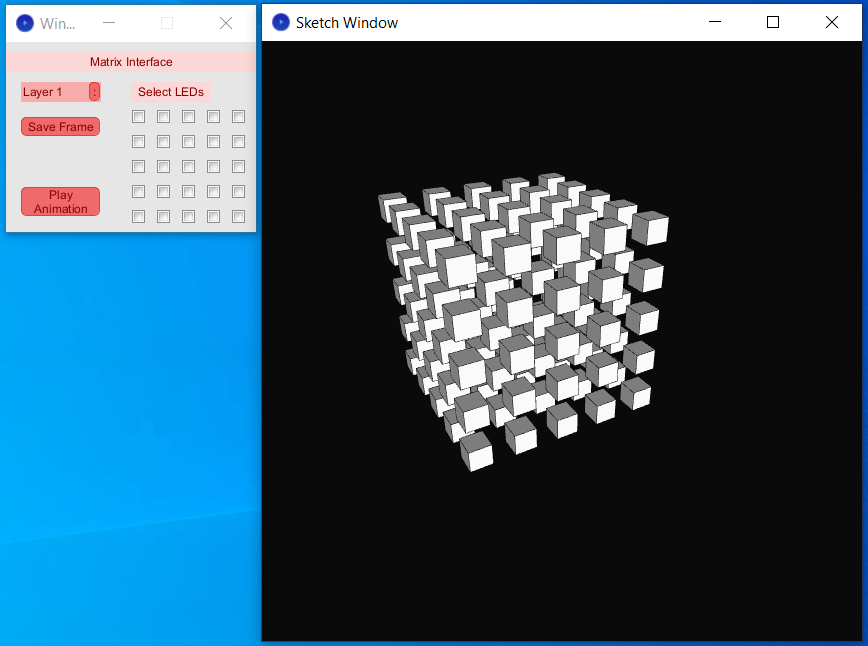
Task: Enable the top-right LED checkbox in the grid
Action: tap(238, 116)
